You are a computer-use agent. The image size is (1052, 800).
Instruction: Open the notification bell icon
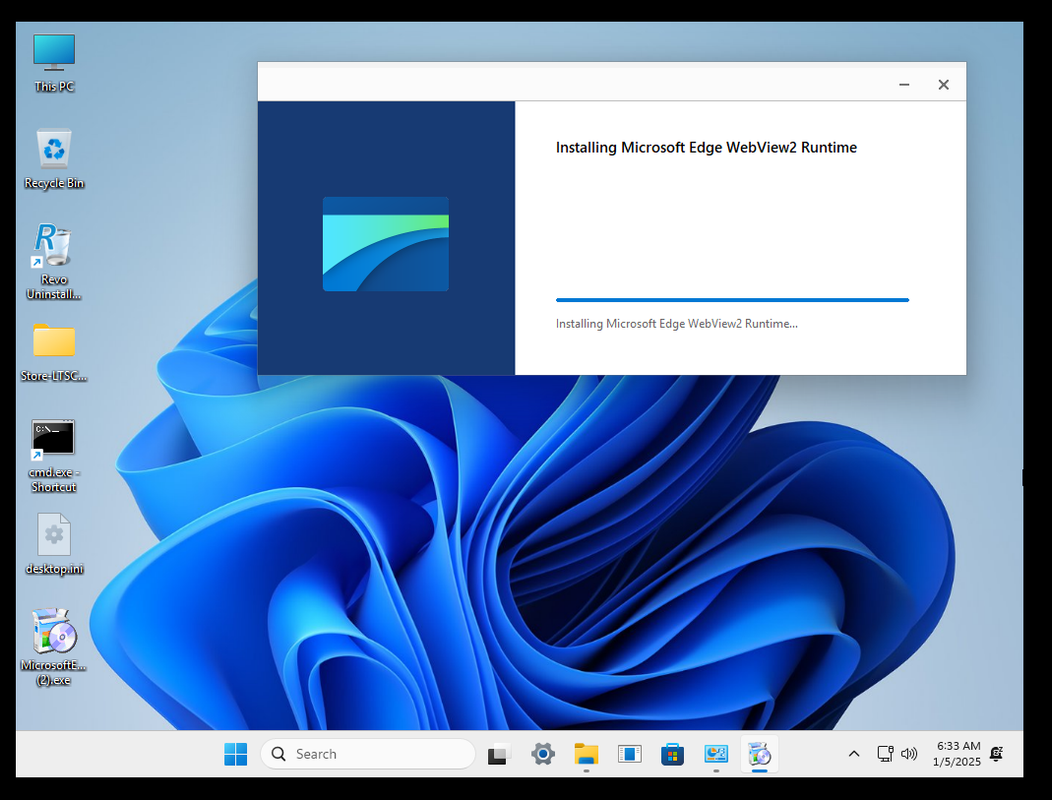point(996,754)
